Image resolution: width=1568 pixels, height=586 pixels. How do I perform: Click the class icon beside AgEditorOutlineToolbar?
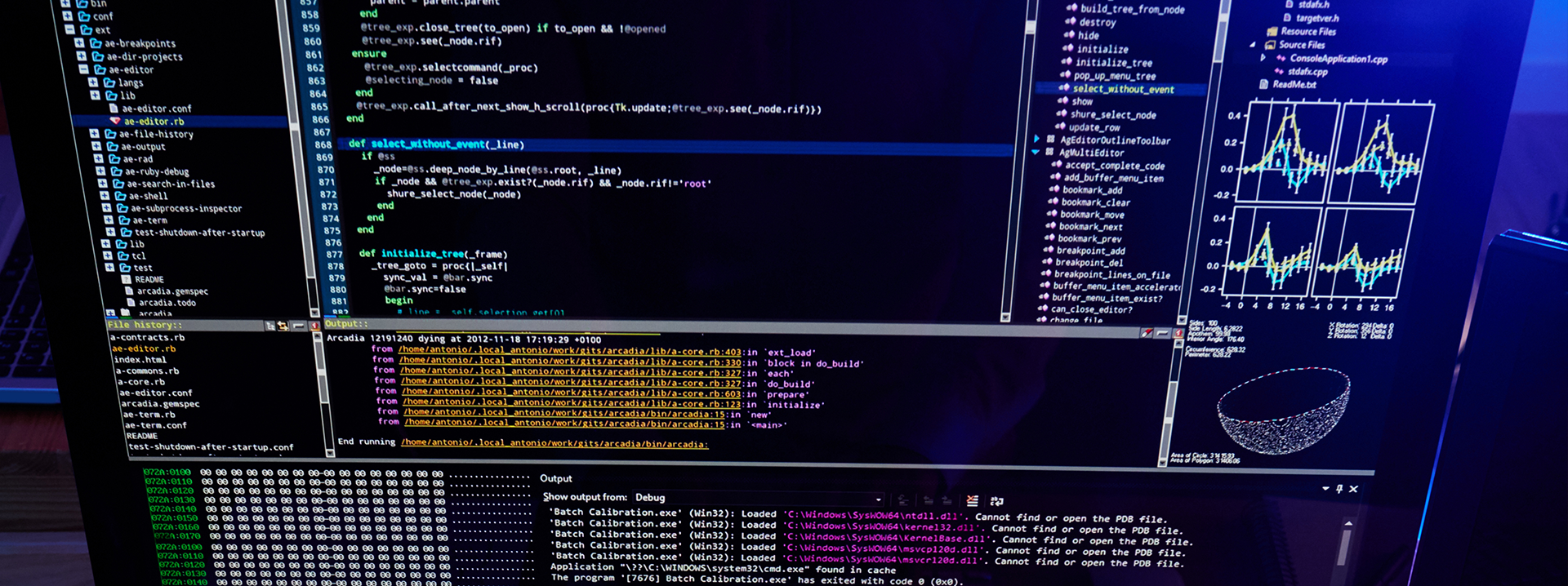1051,140
